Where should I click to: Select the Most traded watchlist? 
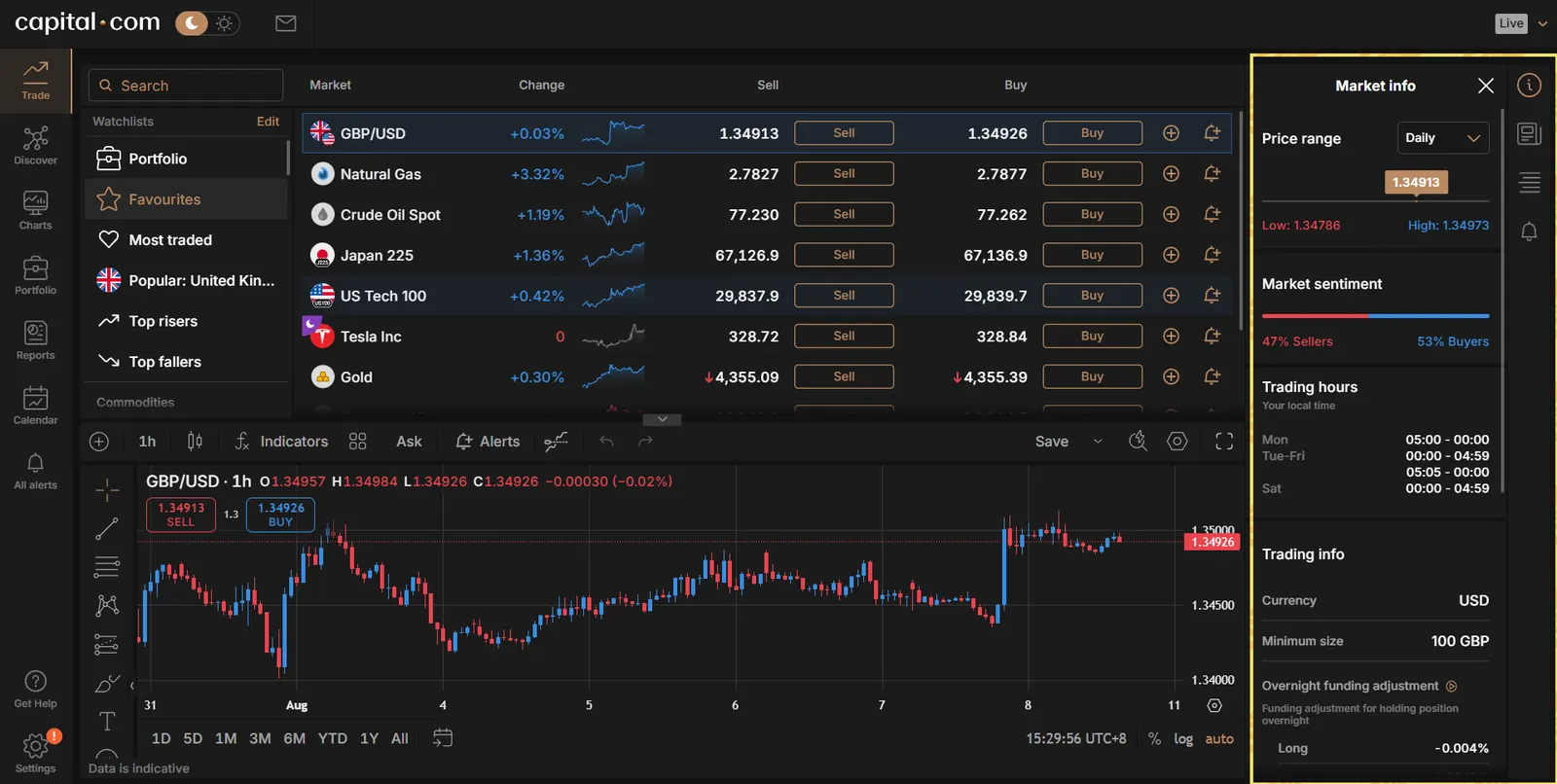(186, 240)
